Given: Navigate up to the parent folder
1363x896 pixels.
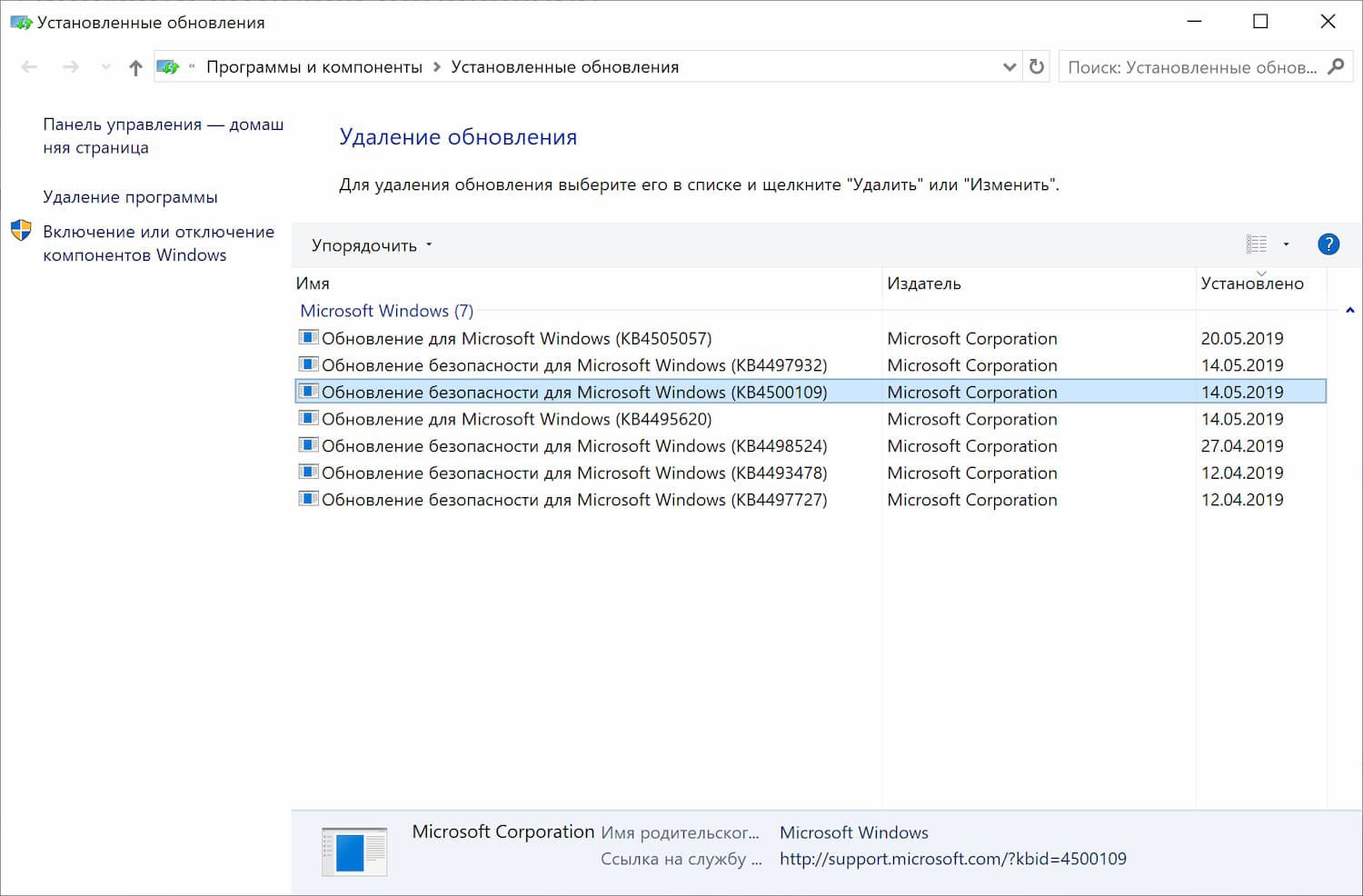Looking at the screenshot, I should pos(134,66).
